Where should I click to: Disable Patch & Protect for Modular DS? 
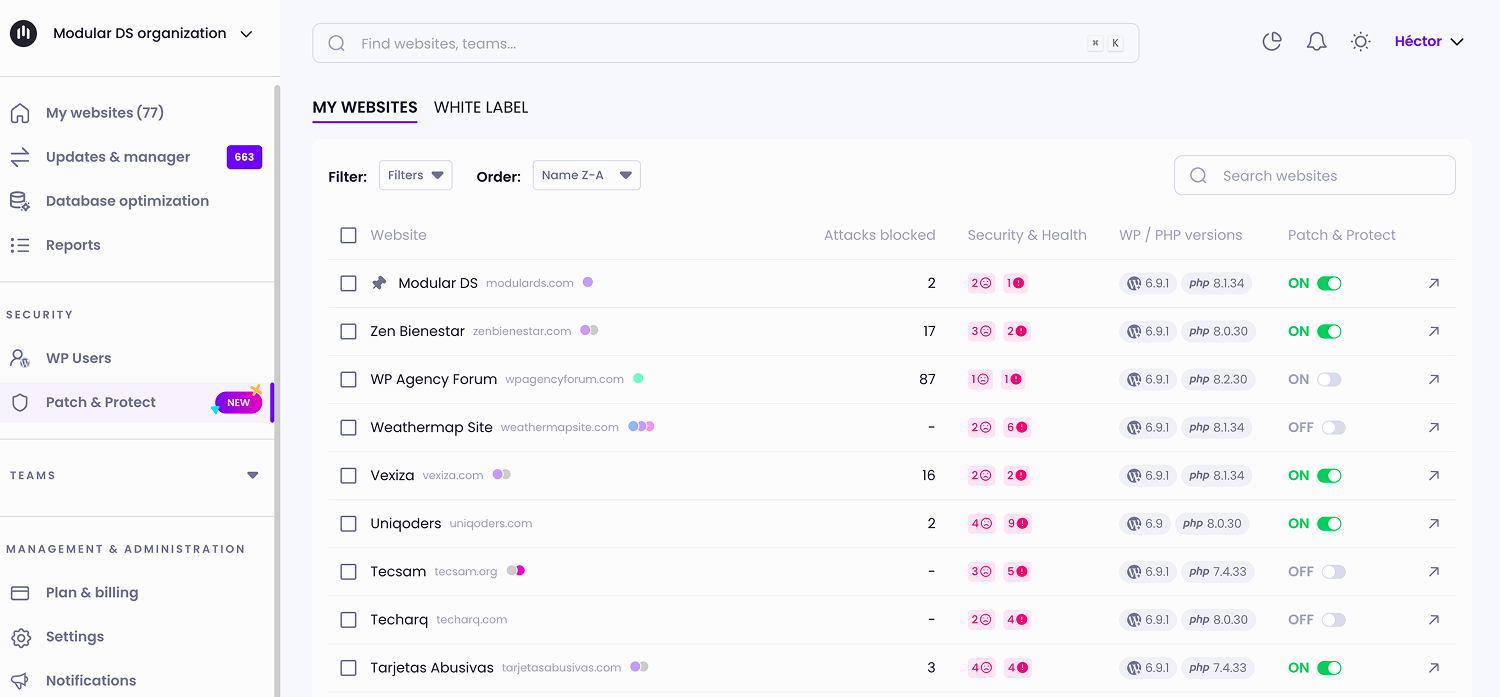click(x=1329, y=283)
